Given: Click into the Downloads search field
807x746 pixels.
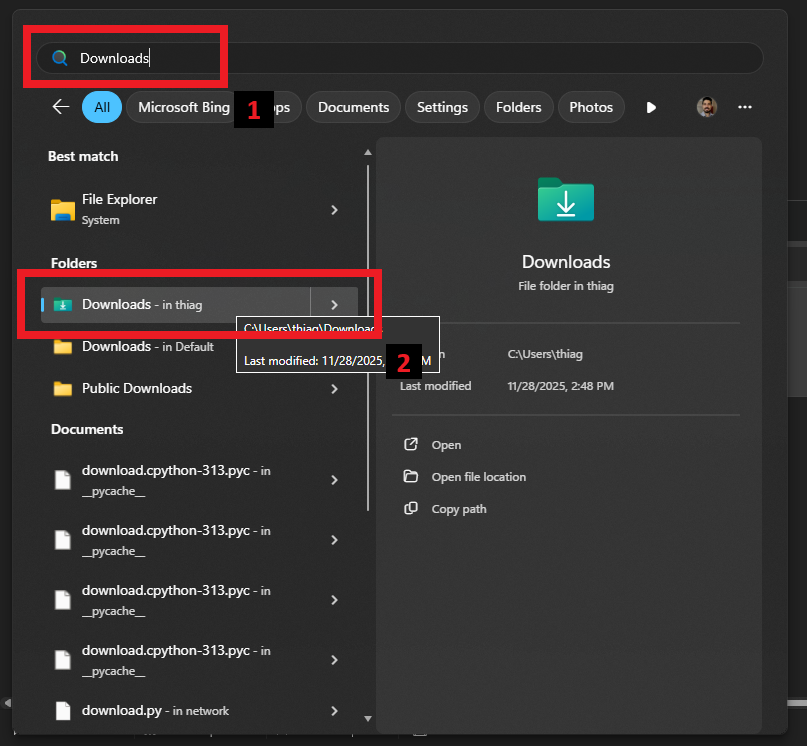Looking at the screenshot, I should click(x=399, y=58).
